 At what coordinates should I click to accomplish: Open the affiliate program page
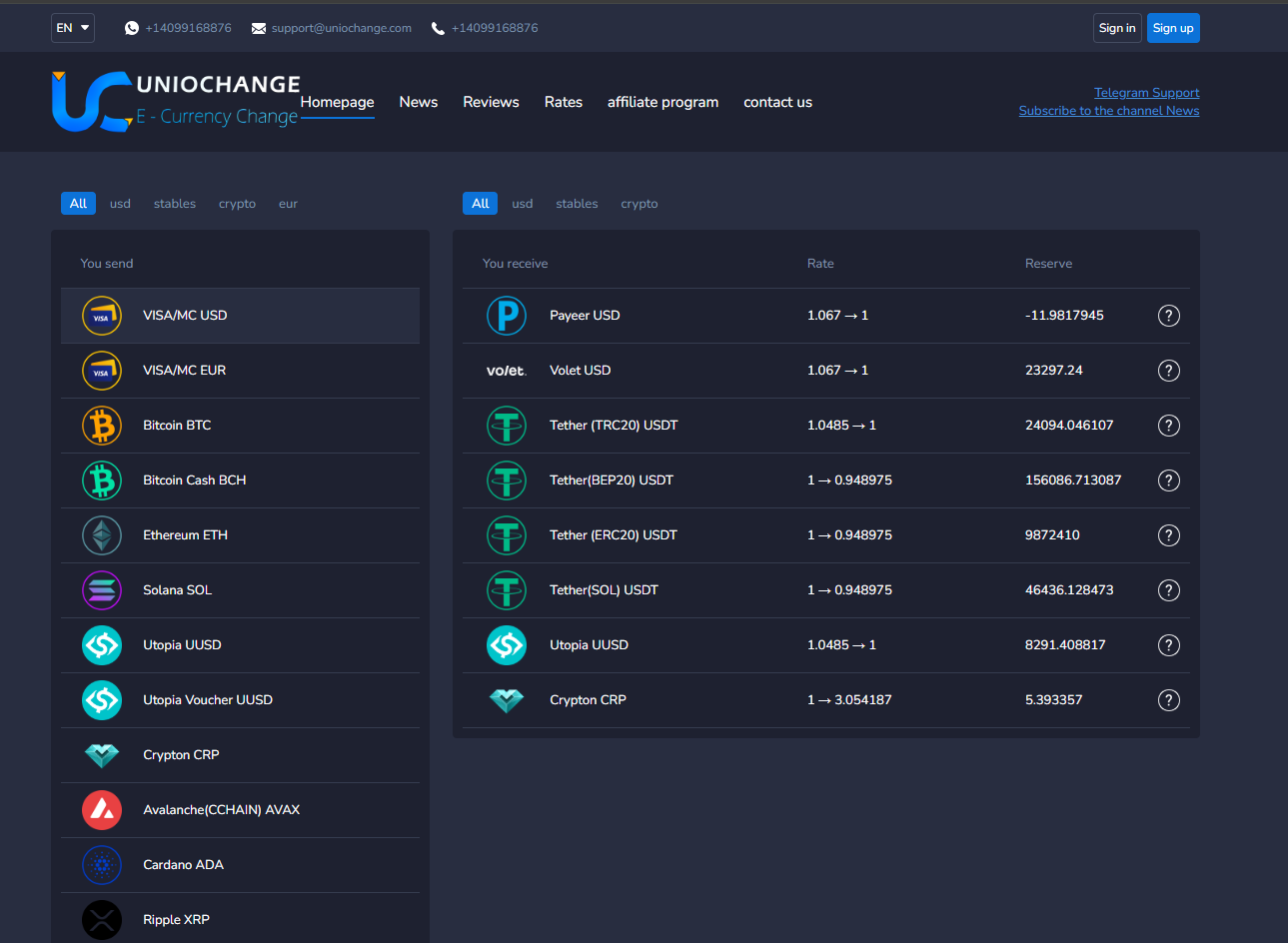click(x=662, y=102)
